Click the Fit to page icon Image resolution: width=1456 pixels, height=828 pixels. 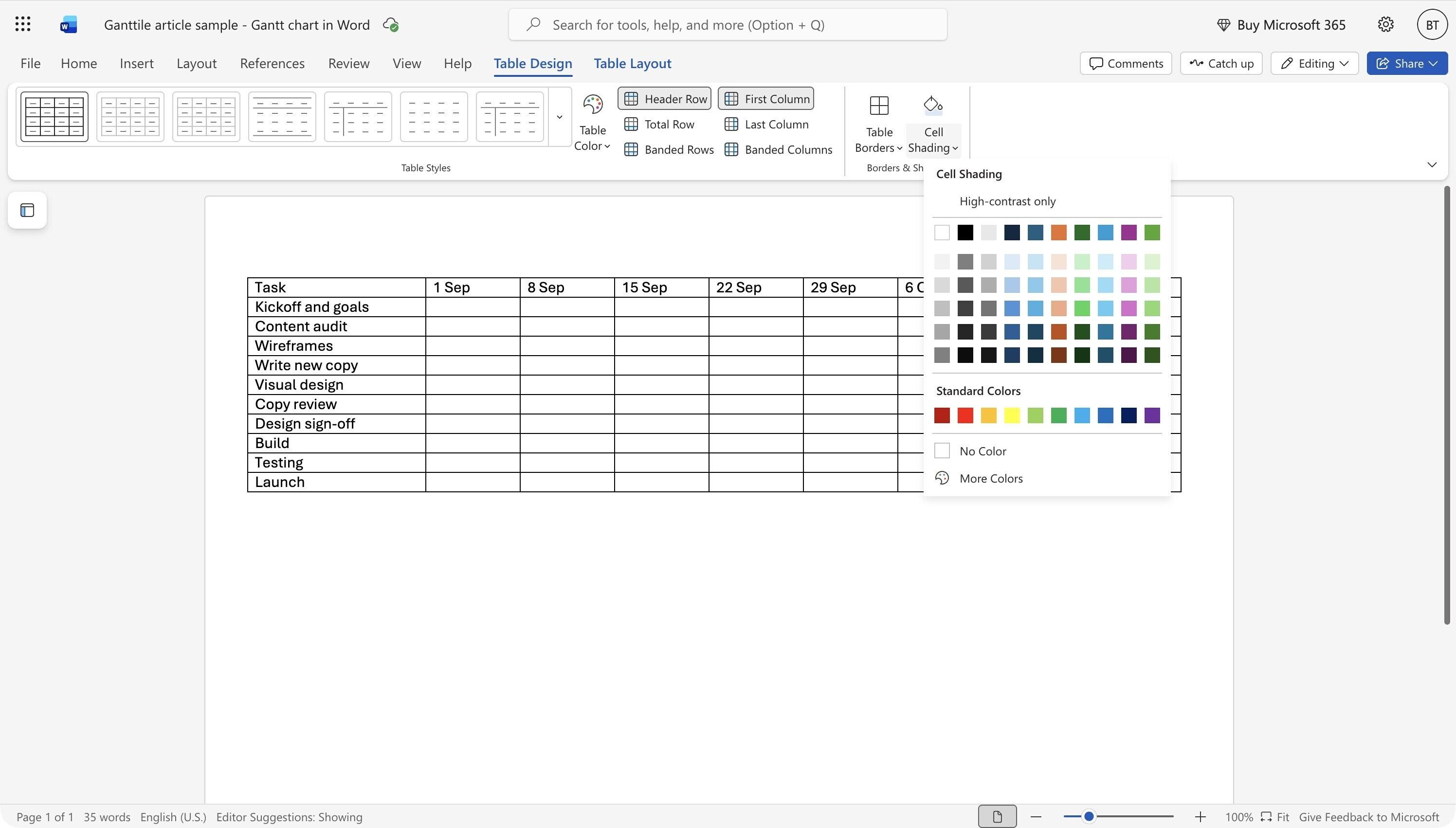(x=1265, y=817)
